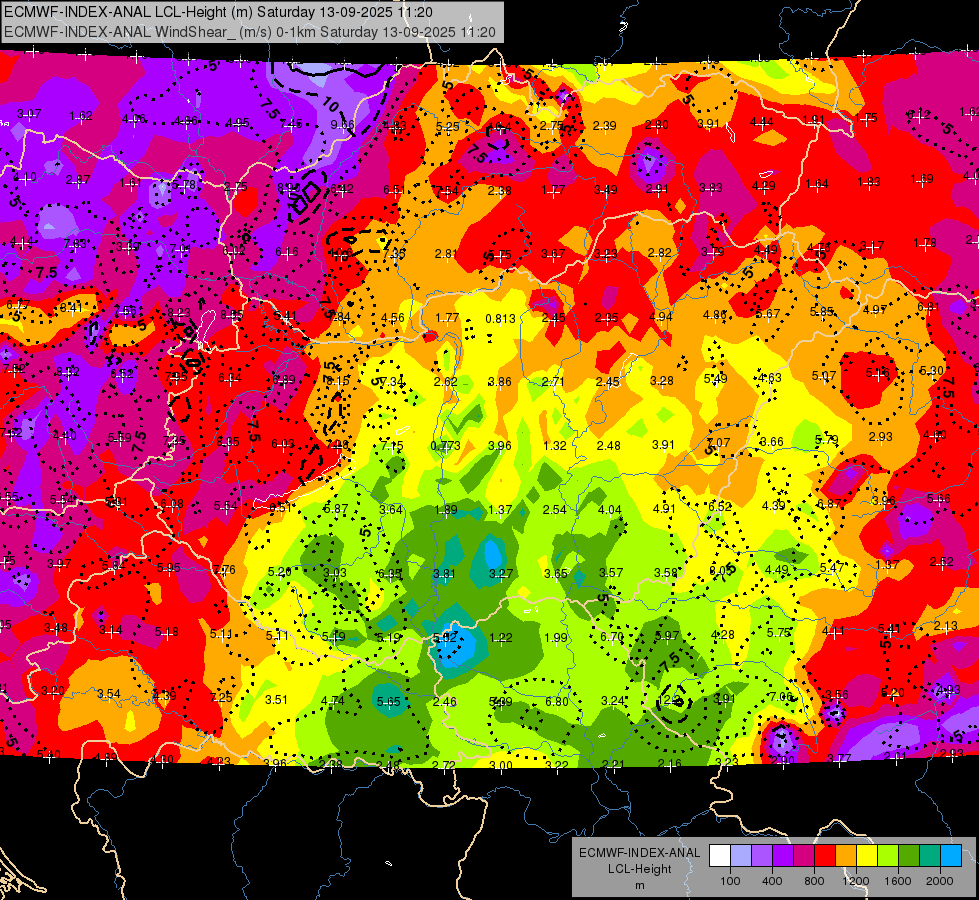Viewport: 979px width, 900px height.
Task: Click the light purple legend swatch above 400
Action: [762, 856]
